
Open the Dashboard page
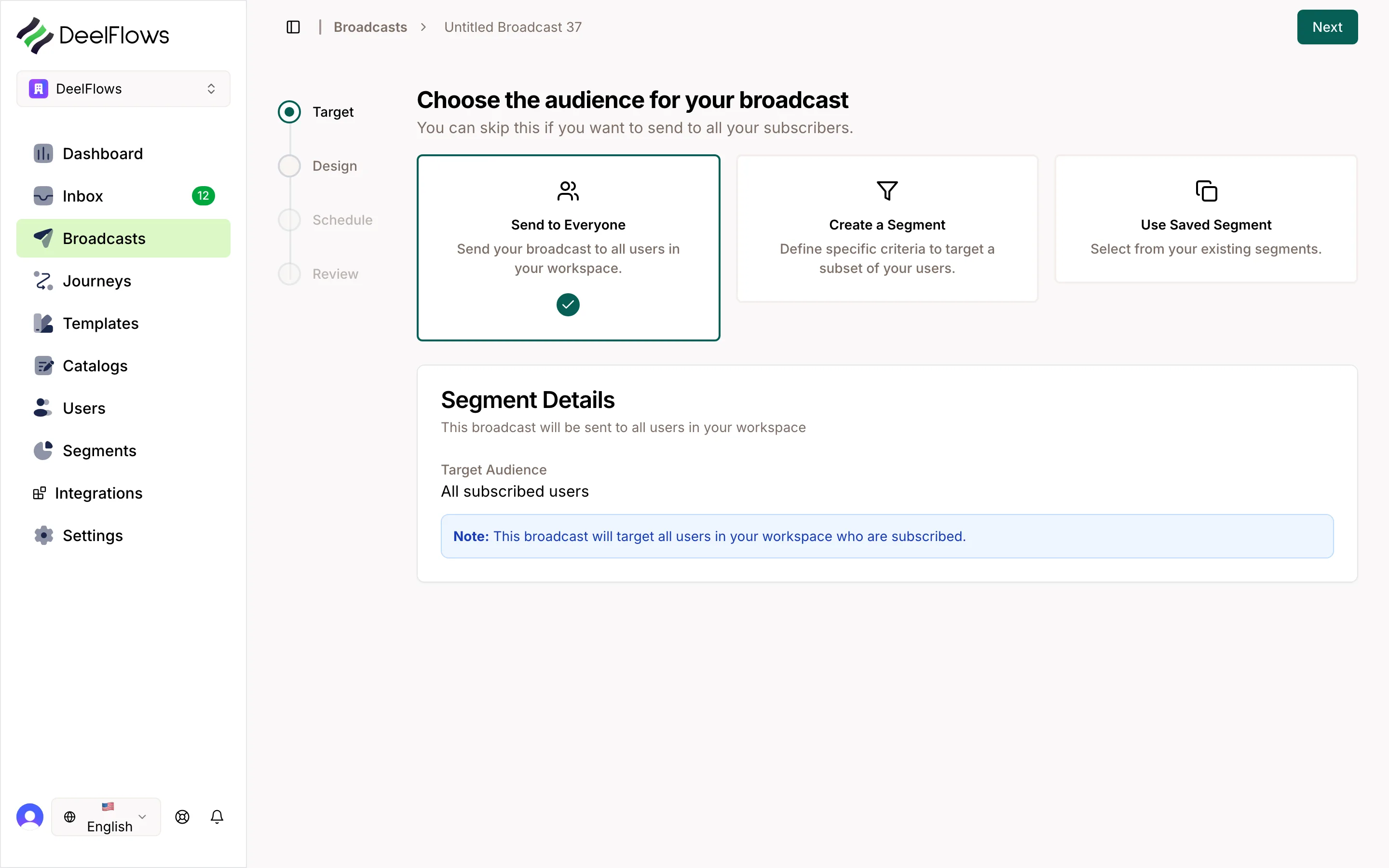(x=123, y=154)
